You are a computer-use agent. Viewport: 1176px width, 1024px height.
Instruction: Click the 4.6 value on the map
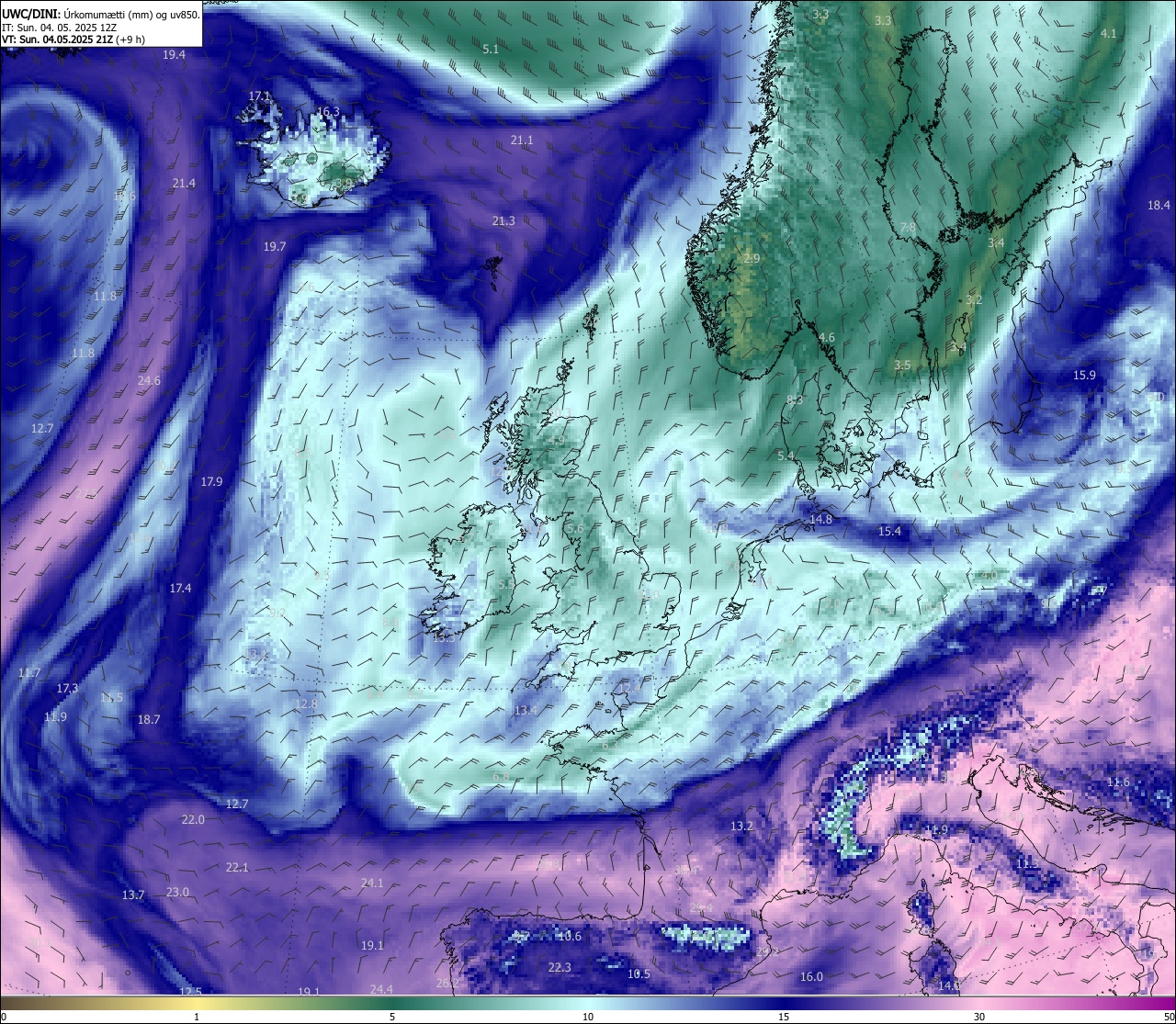[x=827, y=337]
